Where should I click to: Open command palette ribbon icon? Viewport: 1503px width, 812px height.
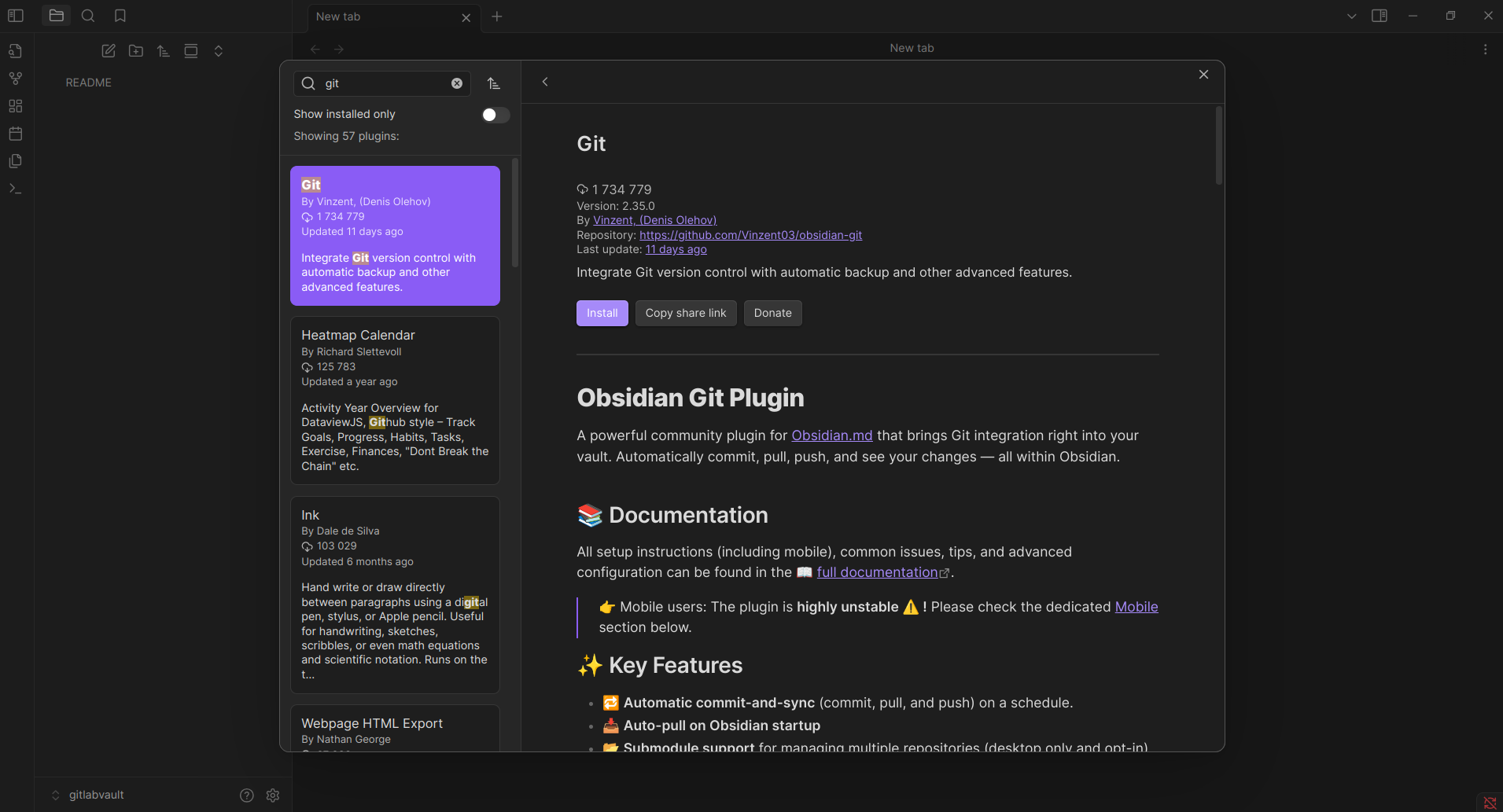point(16,189)
